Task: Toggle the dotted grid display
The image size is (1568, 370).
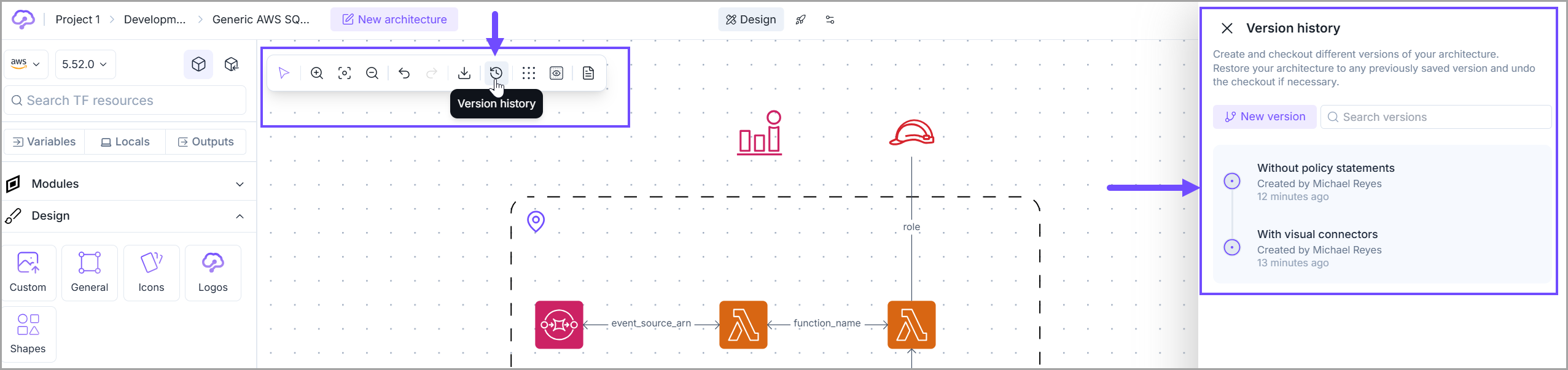Action: tap(528, 74)
